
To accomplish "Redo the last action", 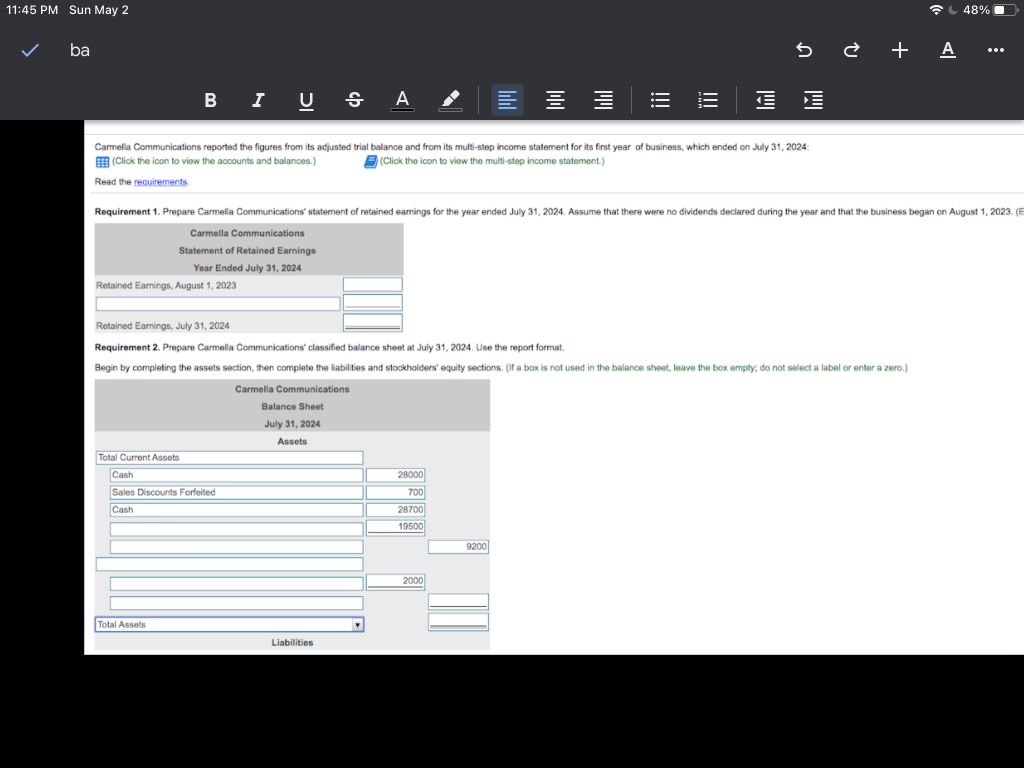I will click(x=852, y=50).
